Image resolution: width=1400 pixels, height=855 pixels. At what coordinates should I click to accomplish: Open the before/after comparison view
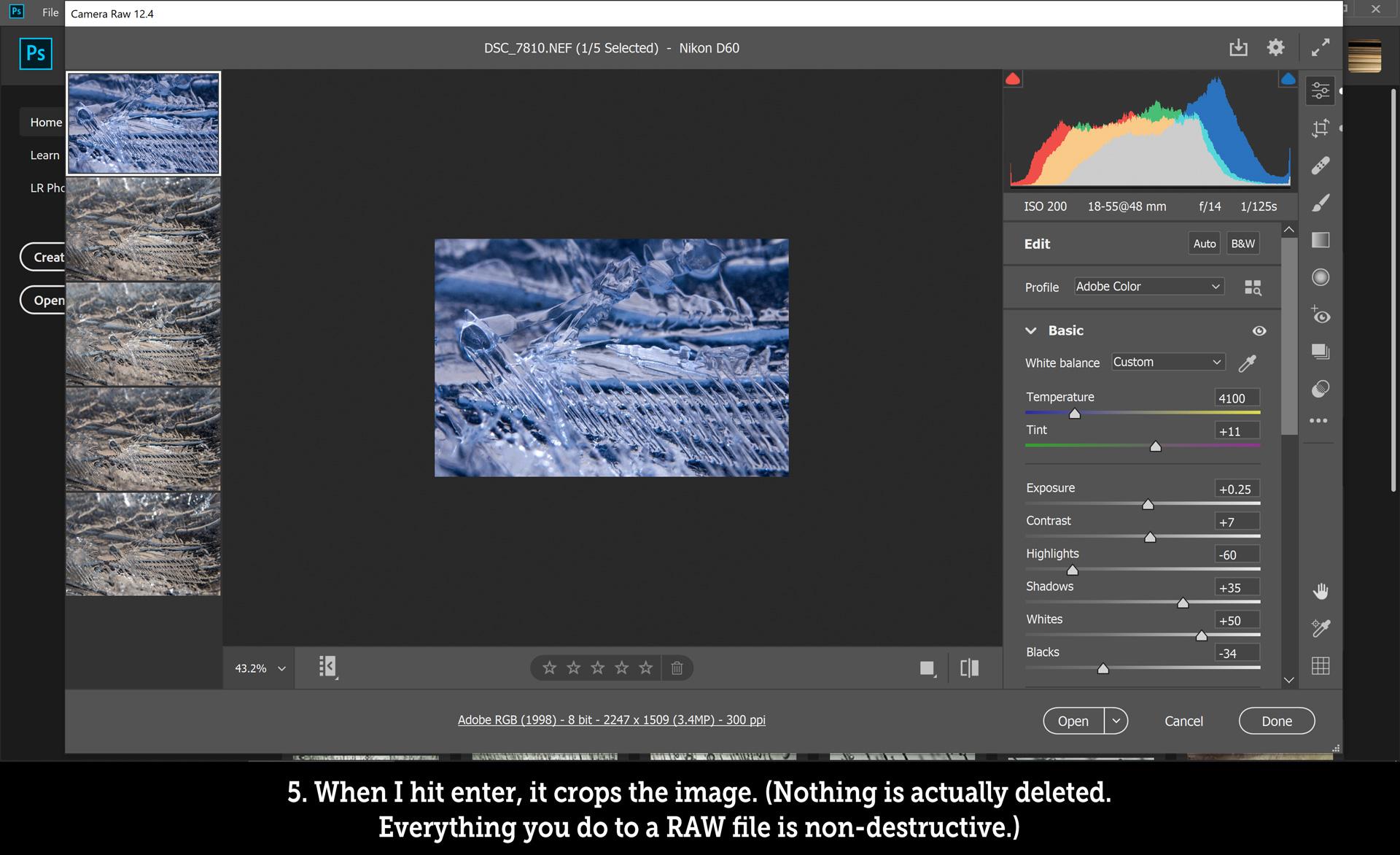[969, 668]
